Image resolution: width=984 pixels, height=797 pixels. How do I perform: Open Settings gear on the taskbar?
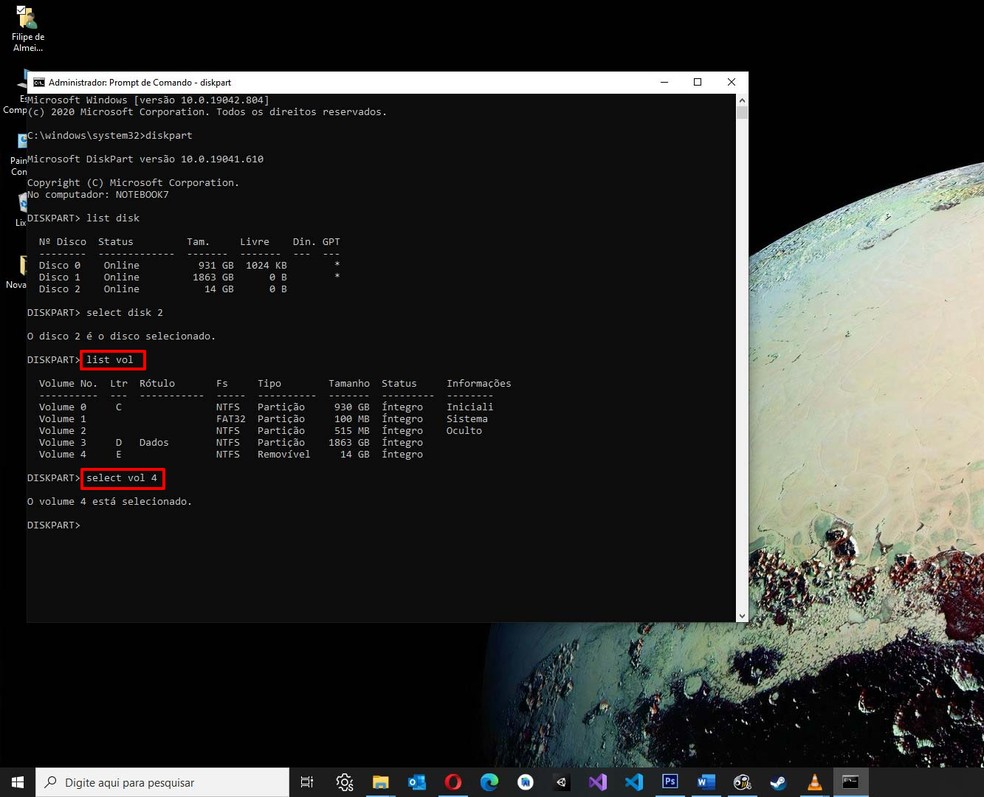(x=345, y=782)
